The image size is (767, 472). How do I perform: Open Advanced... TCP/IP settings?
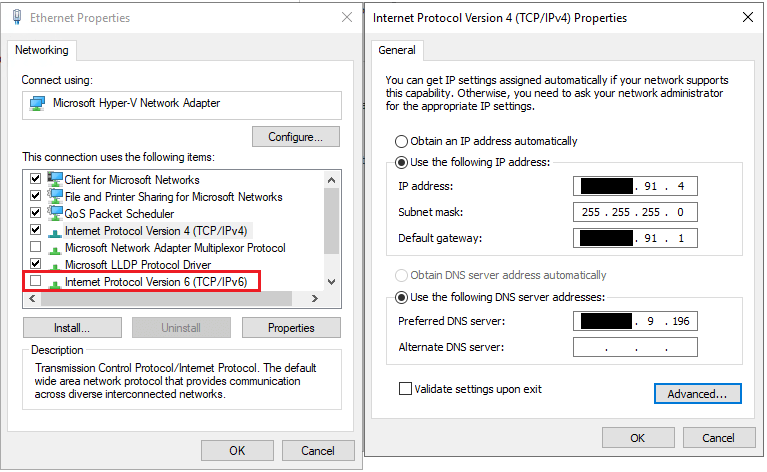(696, 394)
